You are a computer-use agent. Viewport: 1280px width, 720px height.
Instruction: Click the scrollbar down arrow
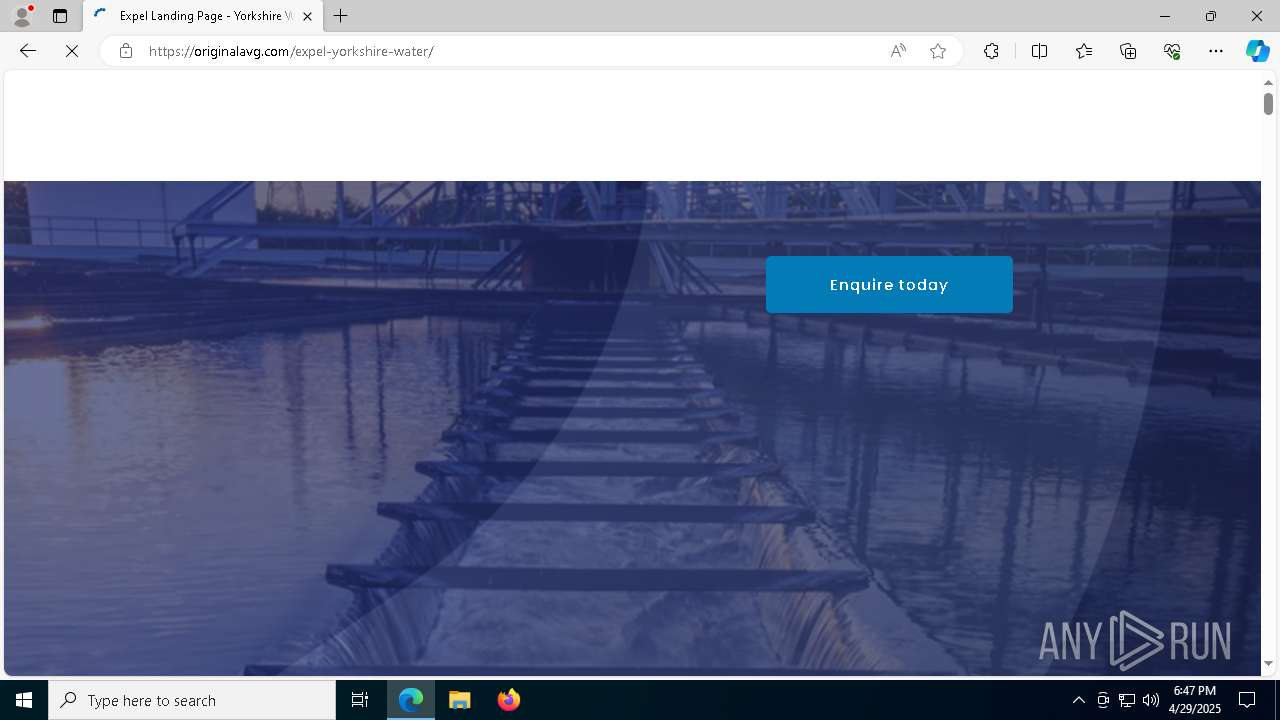1268,663
